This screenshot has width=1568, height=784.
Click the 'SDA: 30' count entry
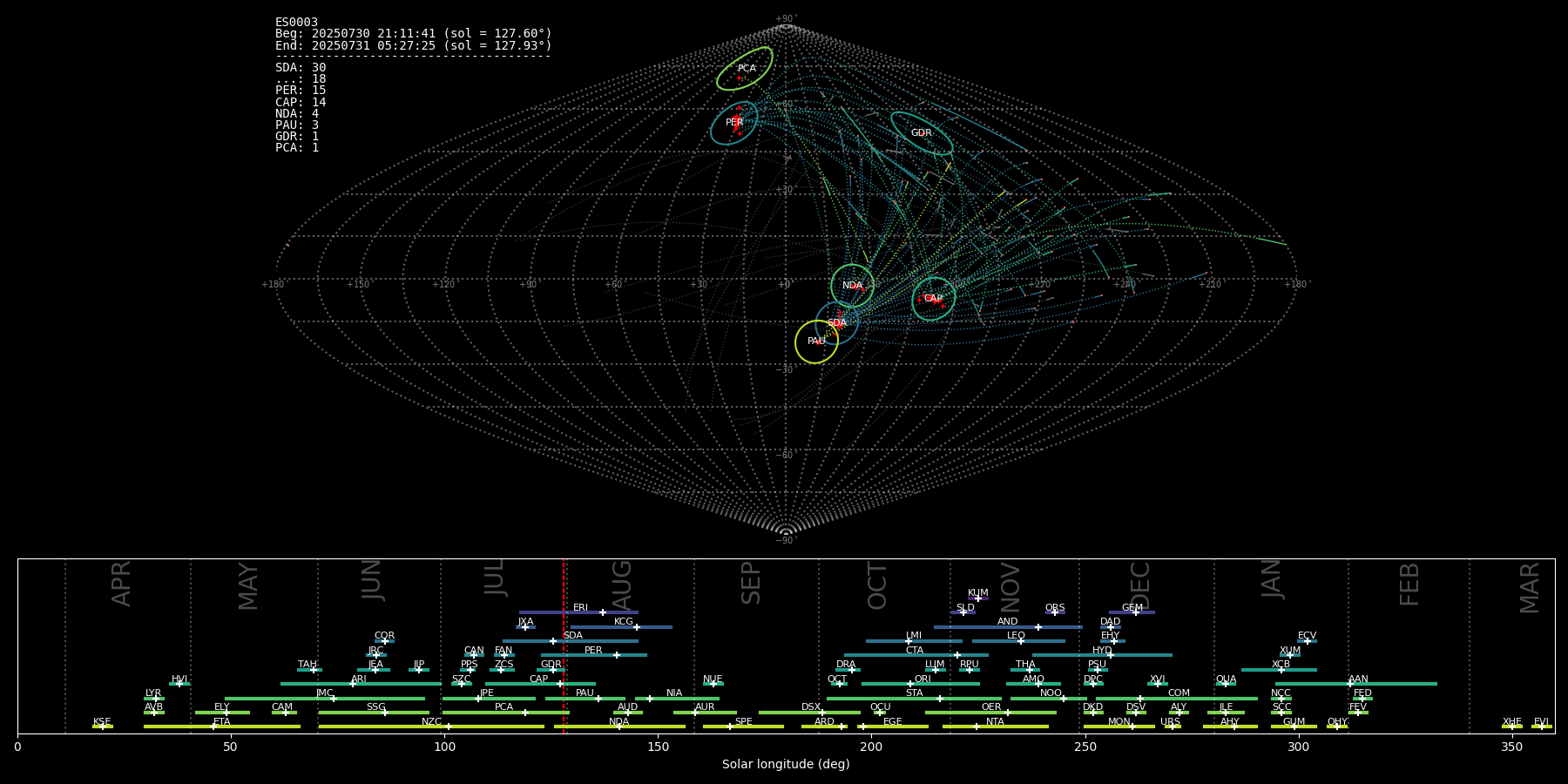click(301, 68)
